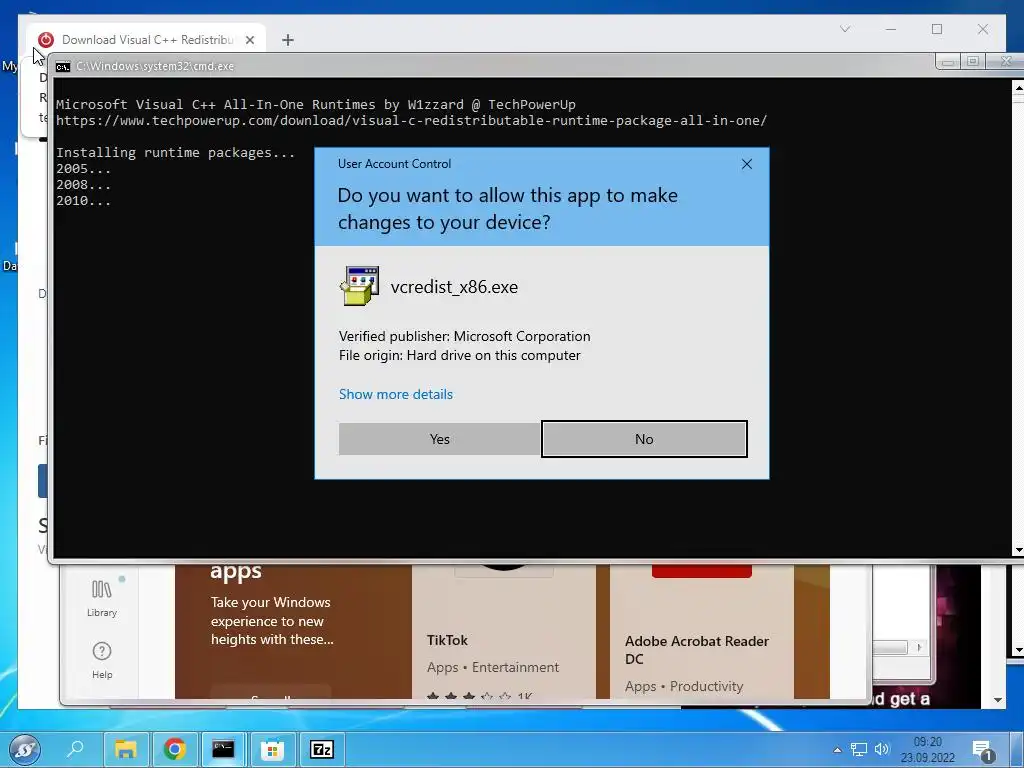
Task: Click the cmd.exe title bar icon
Action: click(x=63, y=67)
